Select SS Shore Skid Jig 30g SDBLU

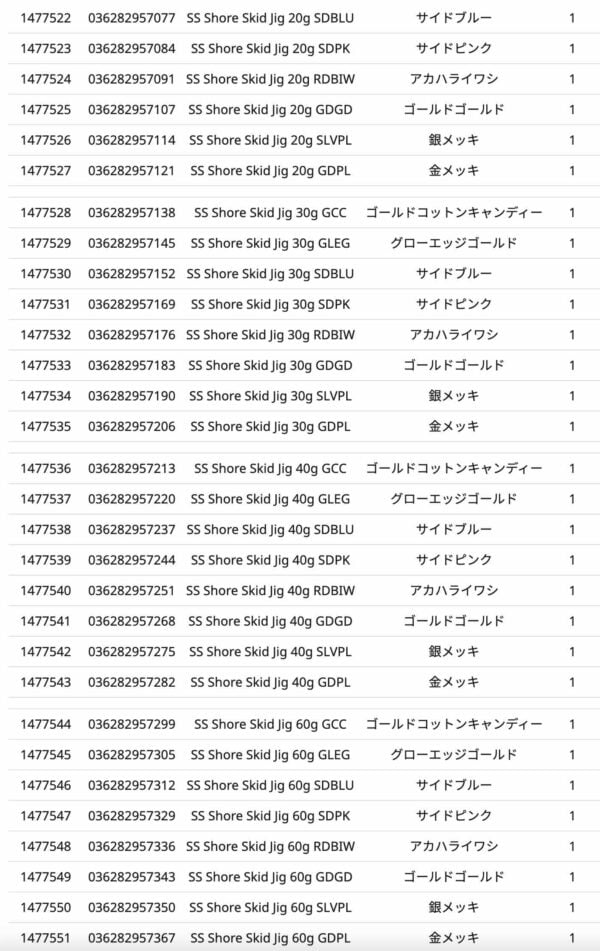(271, 274)
